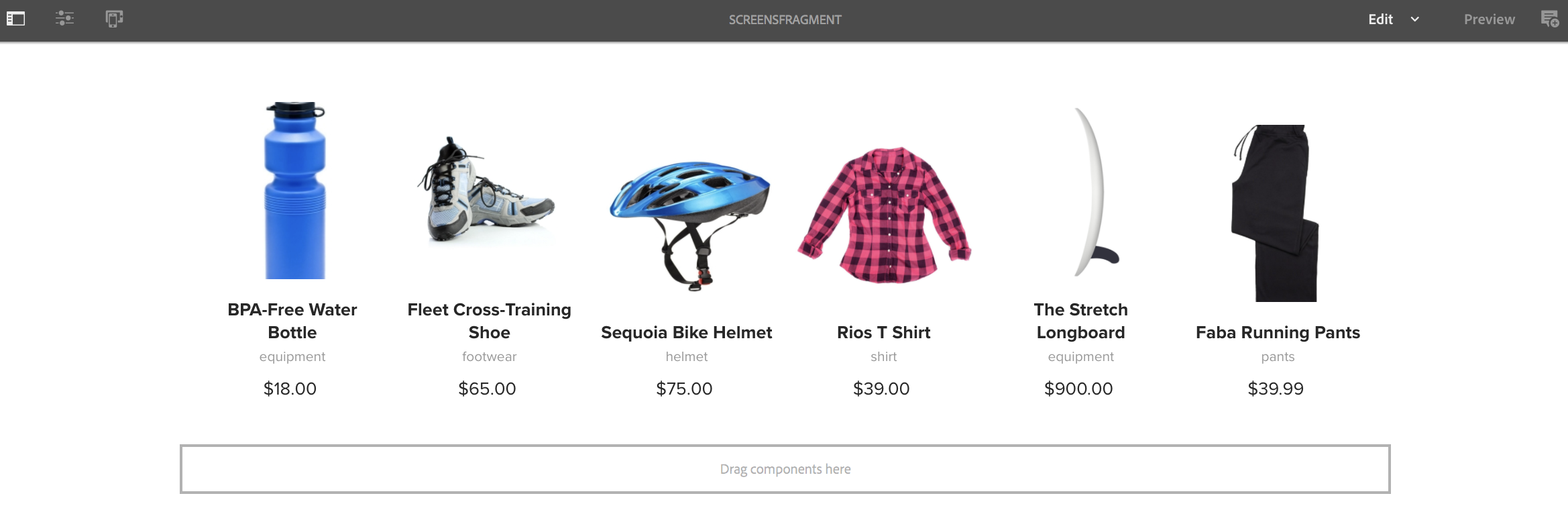Click the BPA-Free Water Bottle title
Screen dimensions: 1568x506
[x=292, y=321]
